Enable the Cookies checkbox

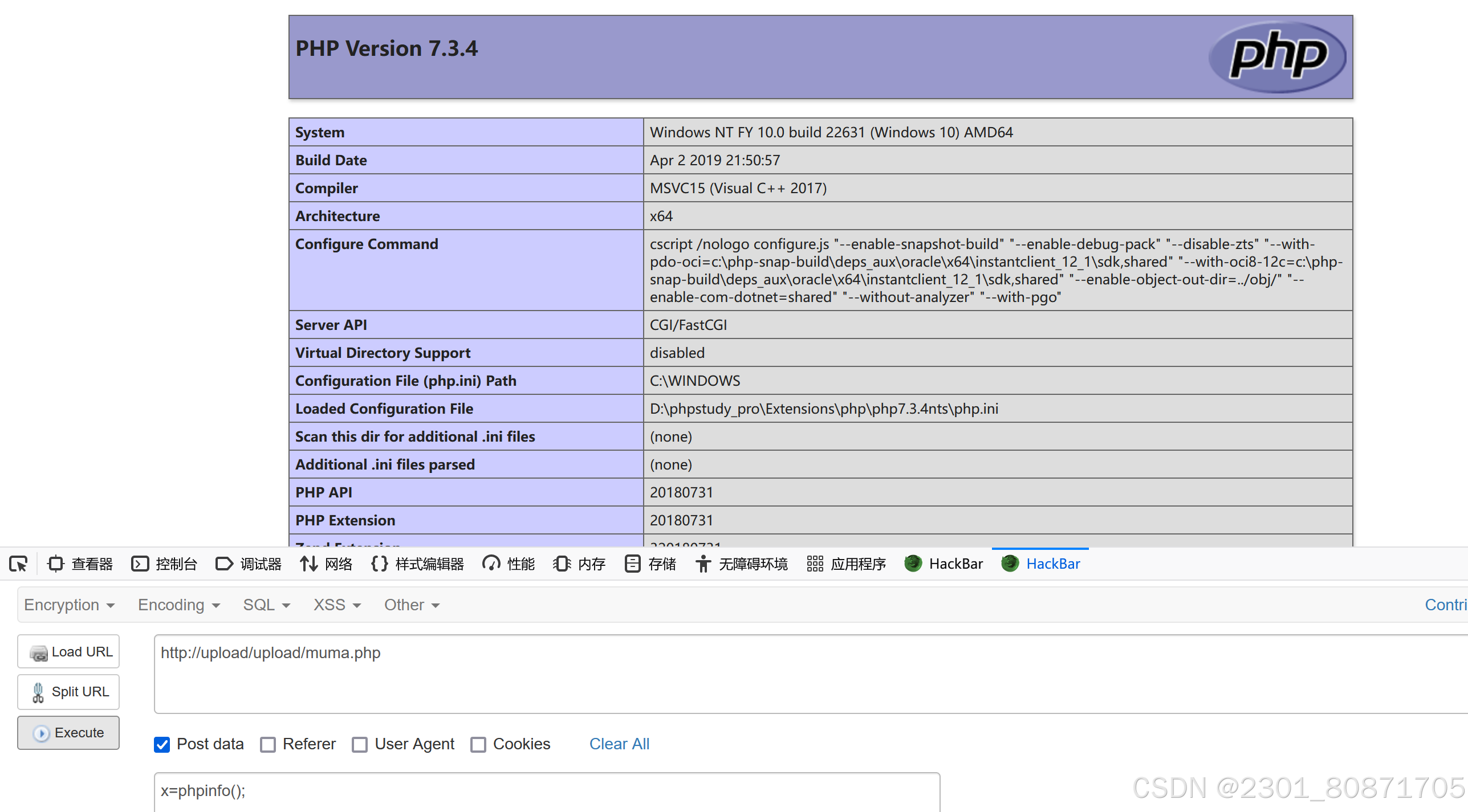point(478,745)
